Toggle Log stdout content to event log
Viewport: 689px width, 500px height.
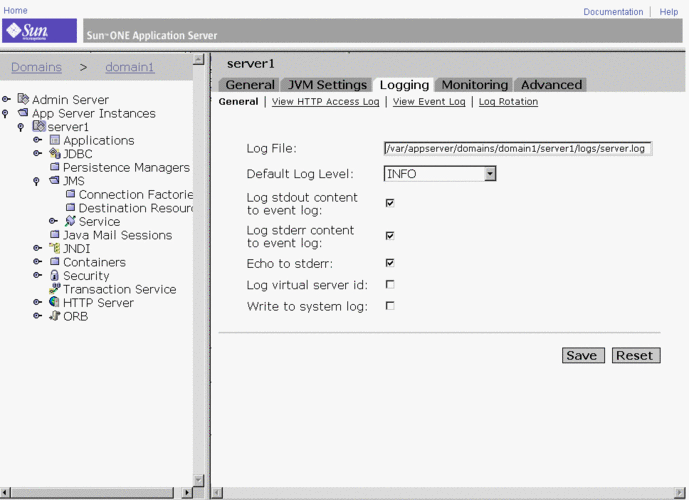[x=390, y=203]
